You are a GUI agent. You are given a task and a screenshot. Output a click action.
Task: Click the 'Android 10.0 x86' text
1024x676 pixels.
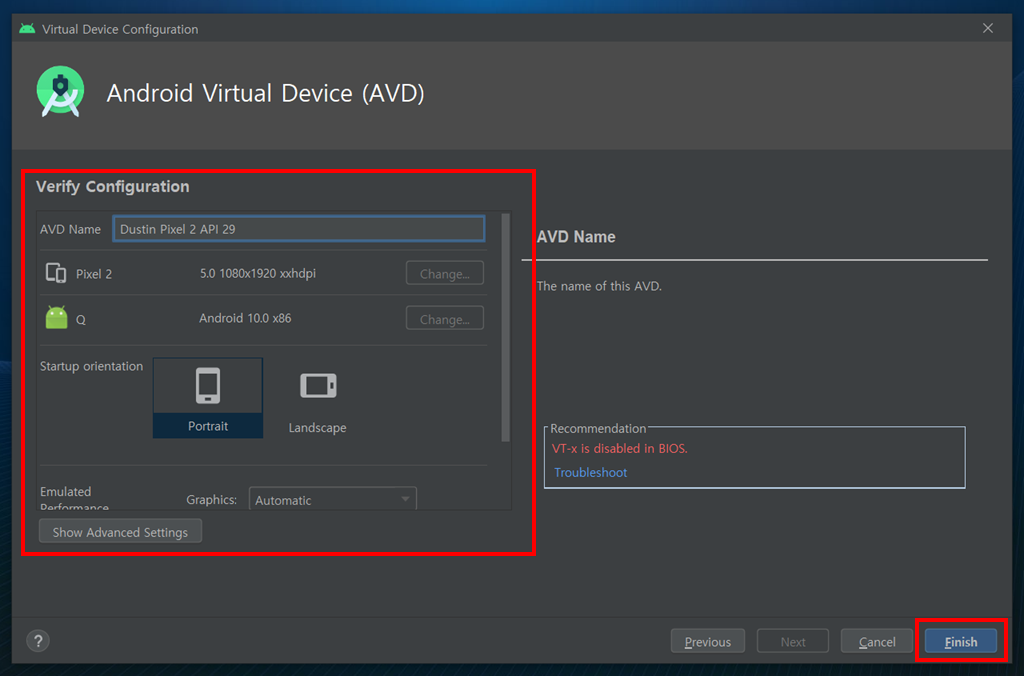tap(245, 318)
